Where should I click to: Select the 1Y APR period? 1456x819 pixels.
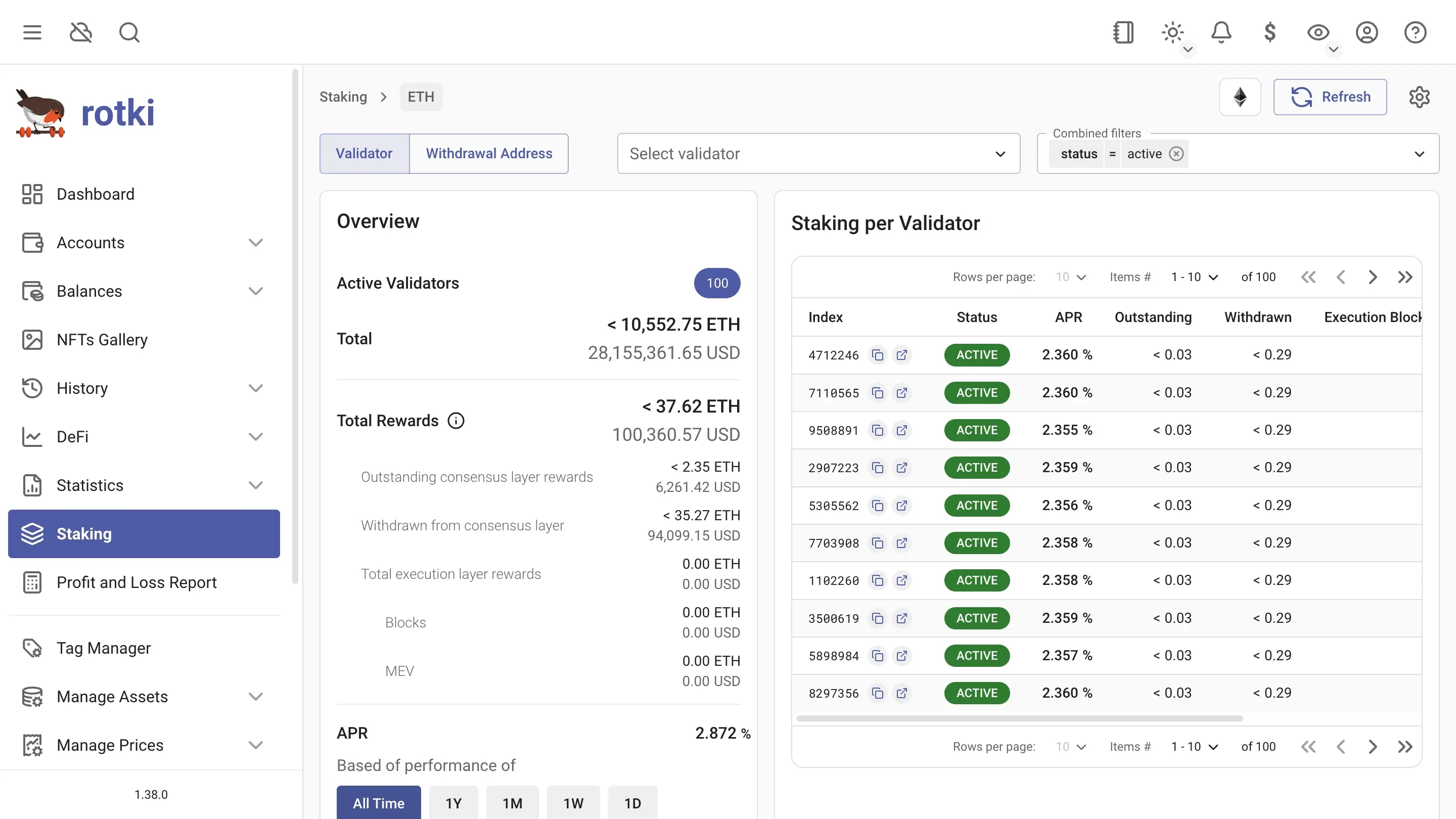(453, 803)
